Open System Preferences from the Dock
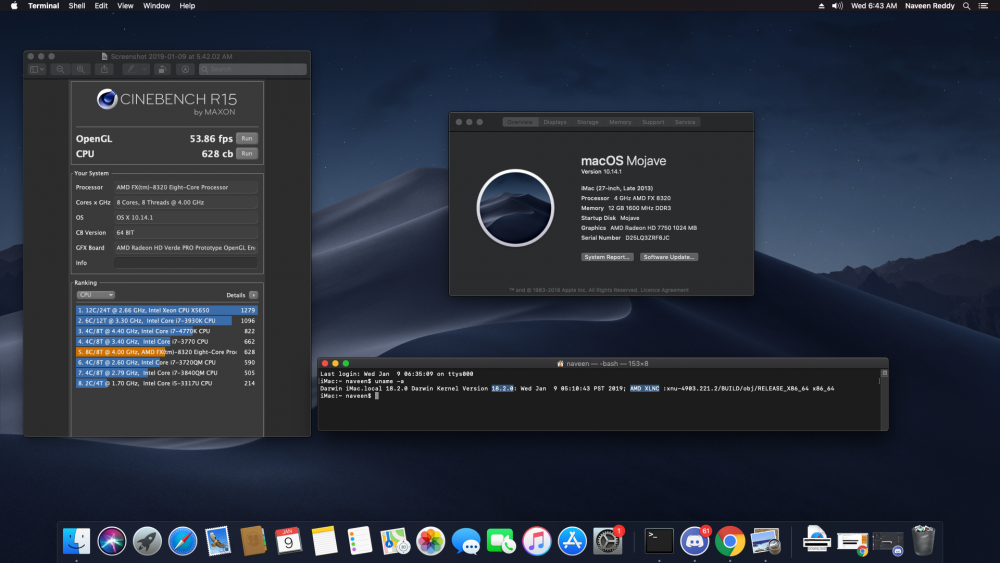Image resolution: width=1000 pixels, height=563 pixels. pyautogui.click(x=607, y=541)
